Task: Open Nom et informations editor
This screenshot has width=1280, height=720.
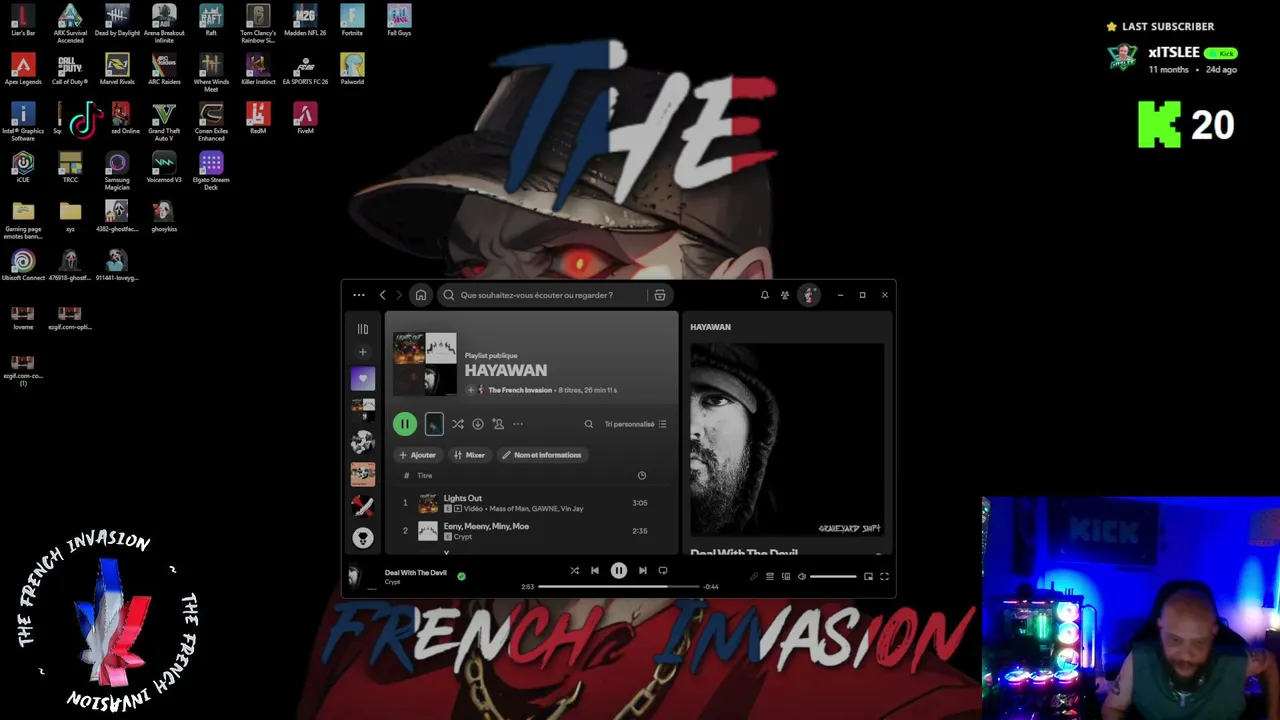Action: tap(542, 455)
